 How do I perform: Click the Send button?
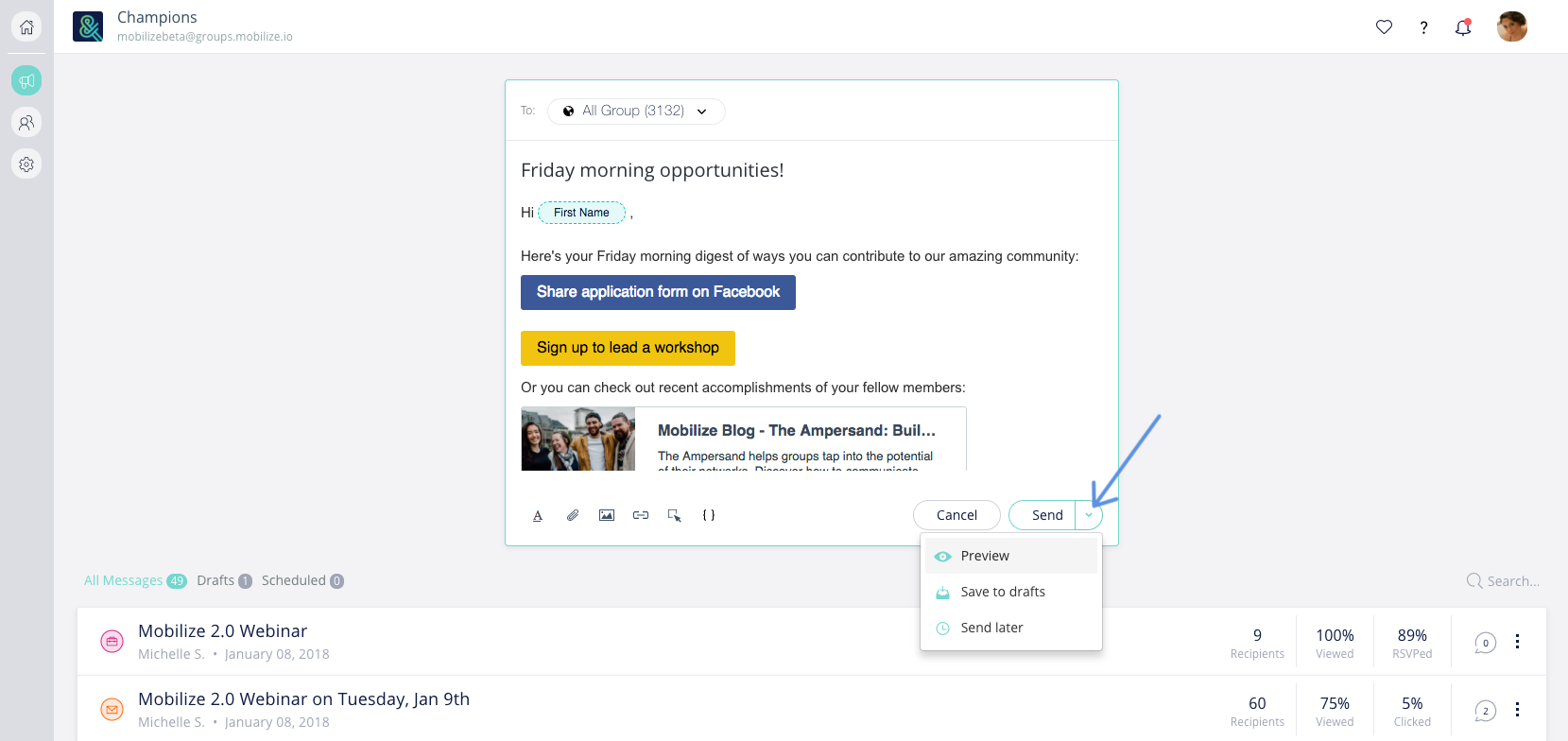[1042, 515]
